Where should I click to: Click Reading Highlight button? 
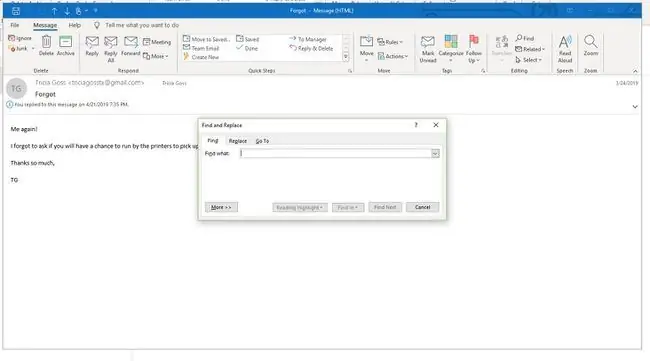pos(300,207)
